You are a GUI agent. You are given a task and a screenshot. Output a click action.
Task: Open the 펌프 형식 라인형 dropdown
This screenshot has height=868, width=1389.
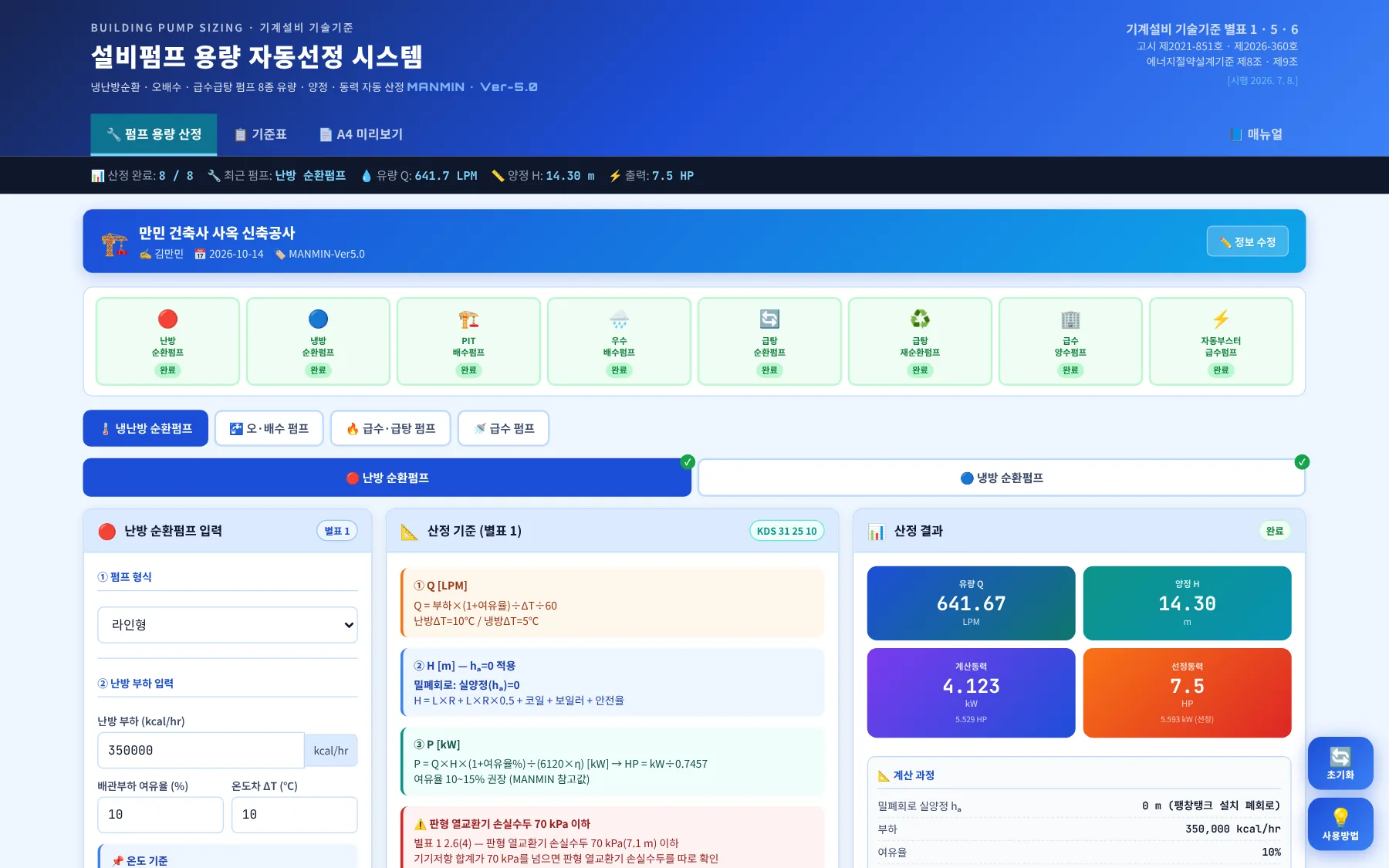click(x=228, y=625)
